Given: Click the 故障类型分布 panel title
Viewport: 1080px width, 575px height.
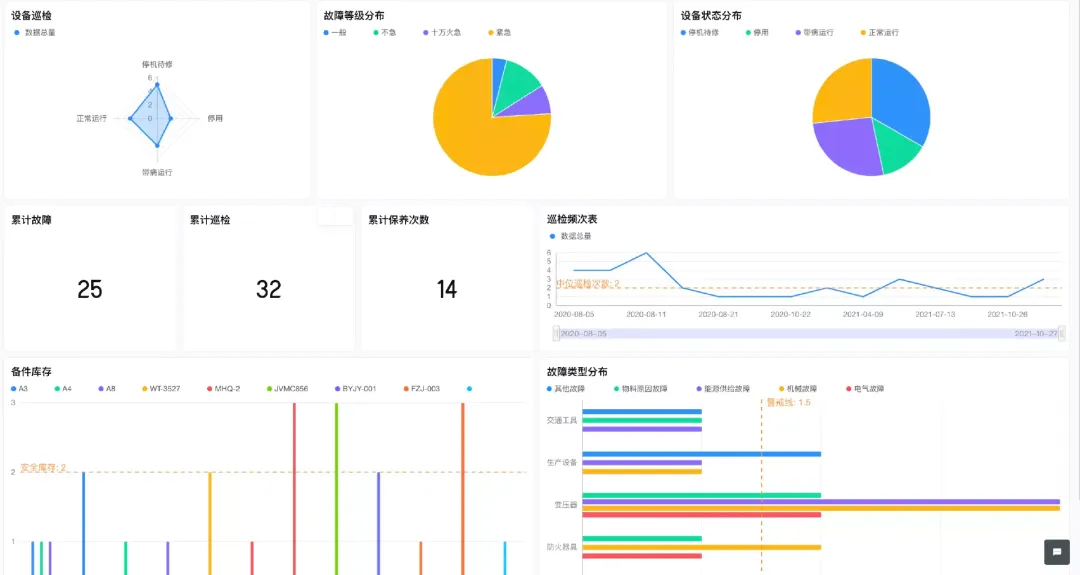Looking at the screenshot, I should [x=577, y=372].
